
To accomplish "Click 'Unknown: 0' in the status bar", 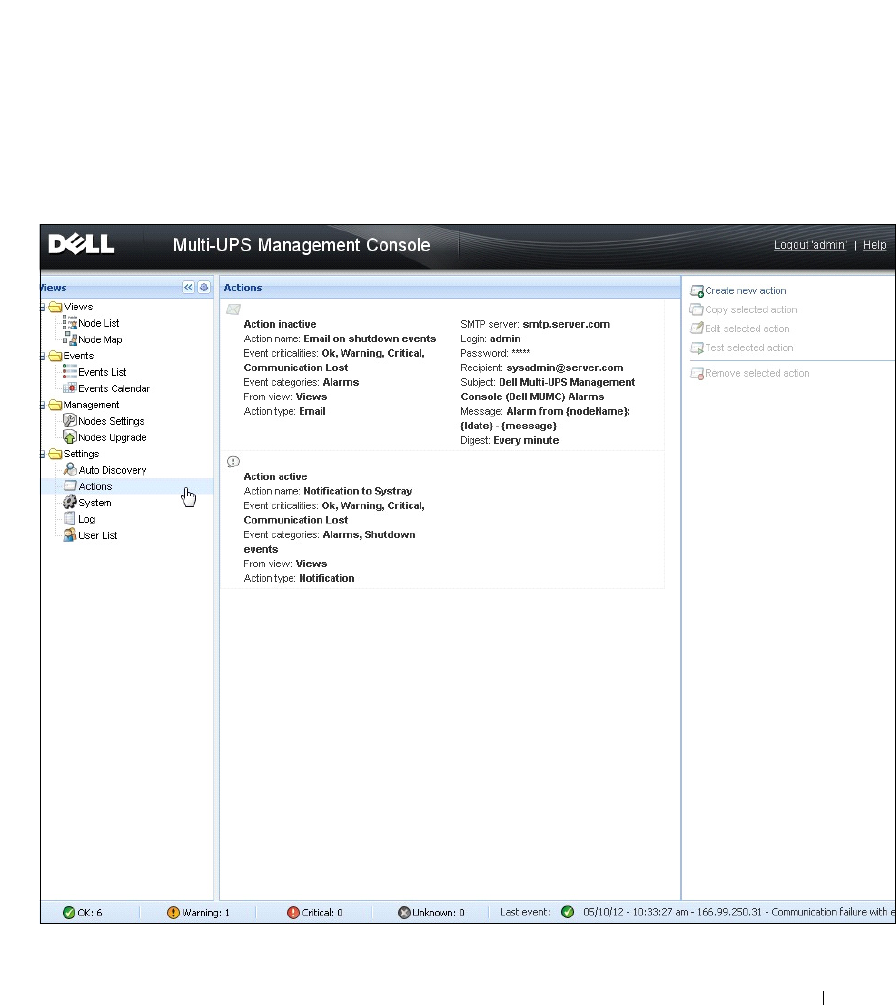I will coord(438,913).
